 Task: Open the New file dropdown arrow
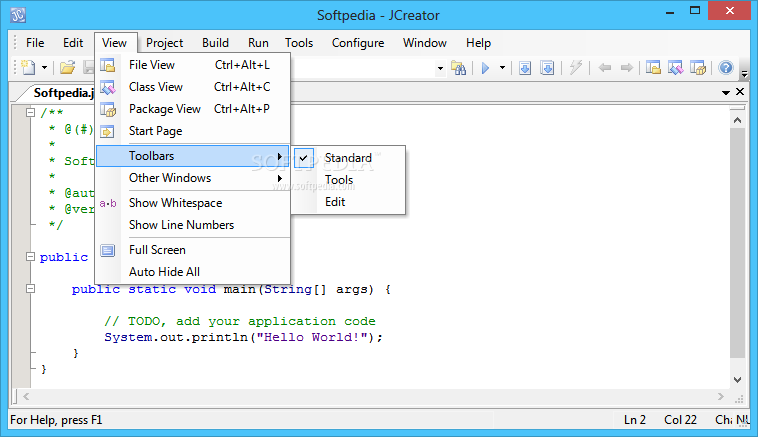44,68
